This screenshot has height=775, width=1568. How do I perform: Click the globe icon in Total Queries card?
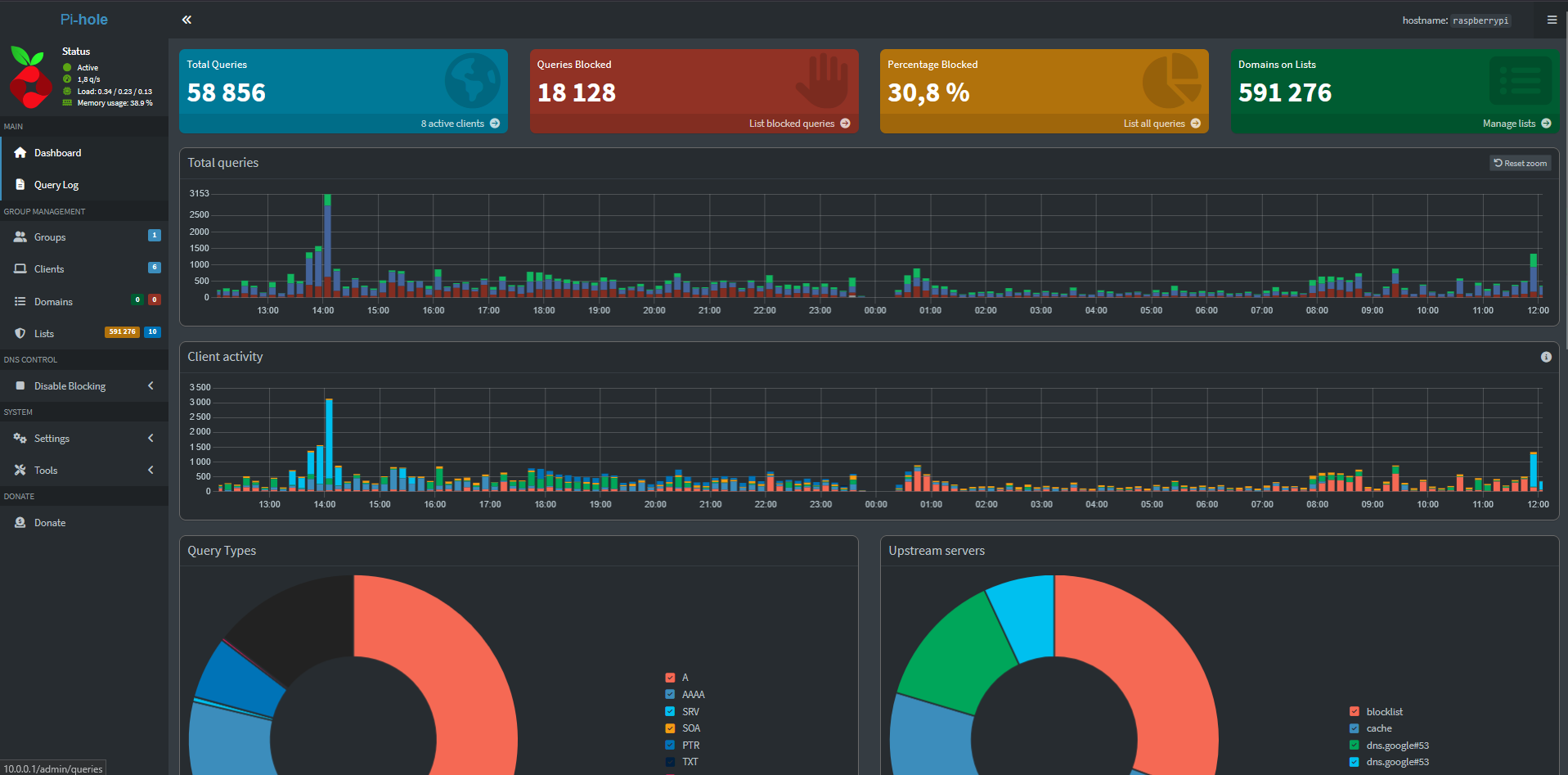coord(472,81)
